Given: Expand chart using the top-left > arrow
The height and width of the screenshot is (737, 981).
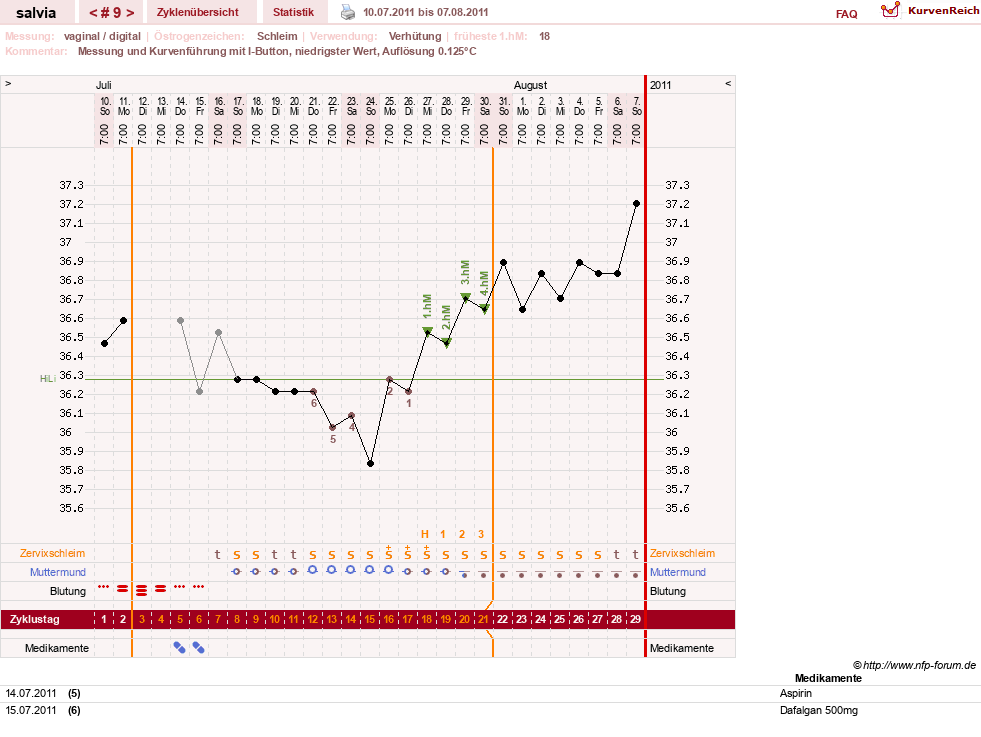Looking at the screenshot, I should tap(8, 83).
